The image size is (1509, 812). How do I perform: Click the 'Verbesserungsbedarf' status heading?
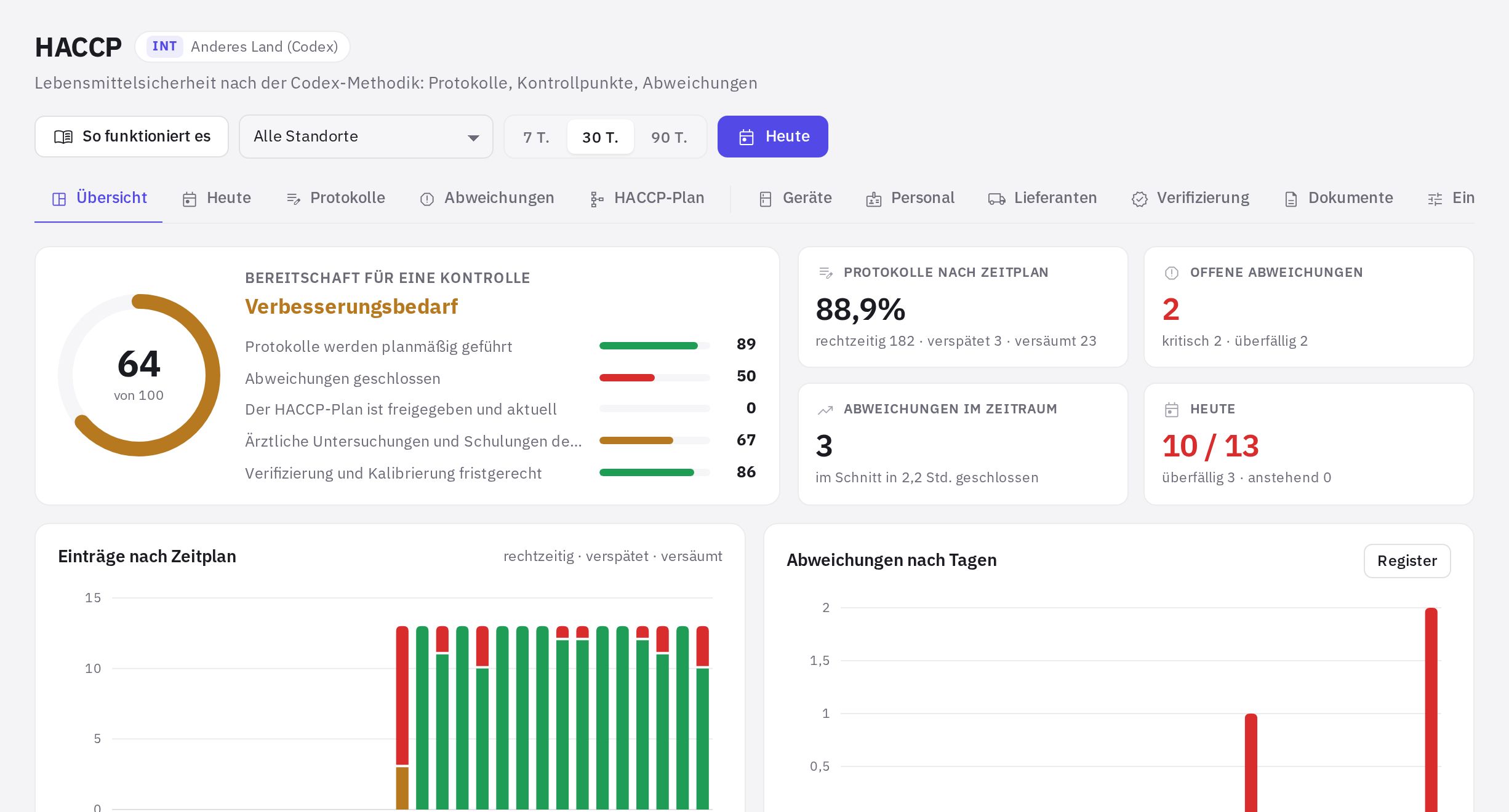351,306
